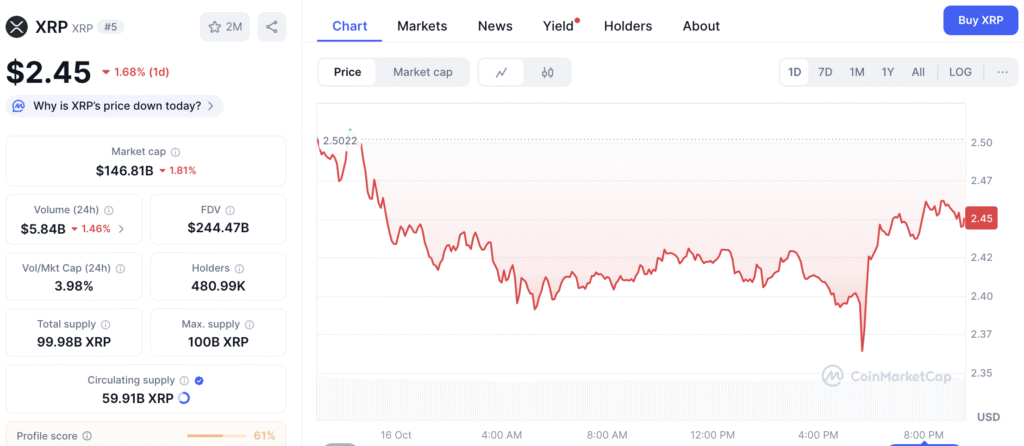Image resolution: width=1024 pixels, height=446 pixels.
Task: Click the 2.45 current price label on chart
Action: pos(981,218)
